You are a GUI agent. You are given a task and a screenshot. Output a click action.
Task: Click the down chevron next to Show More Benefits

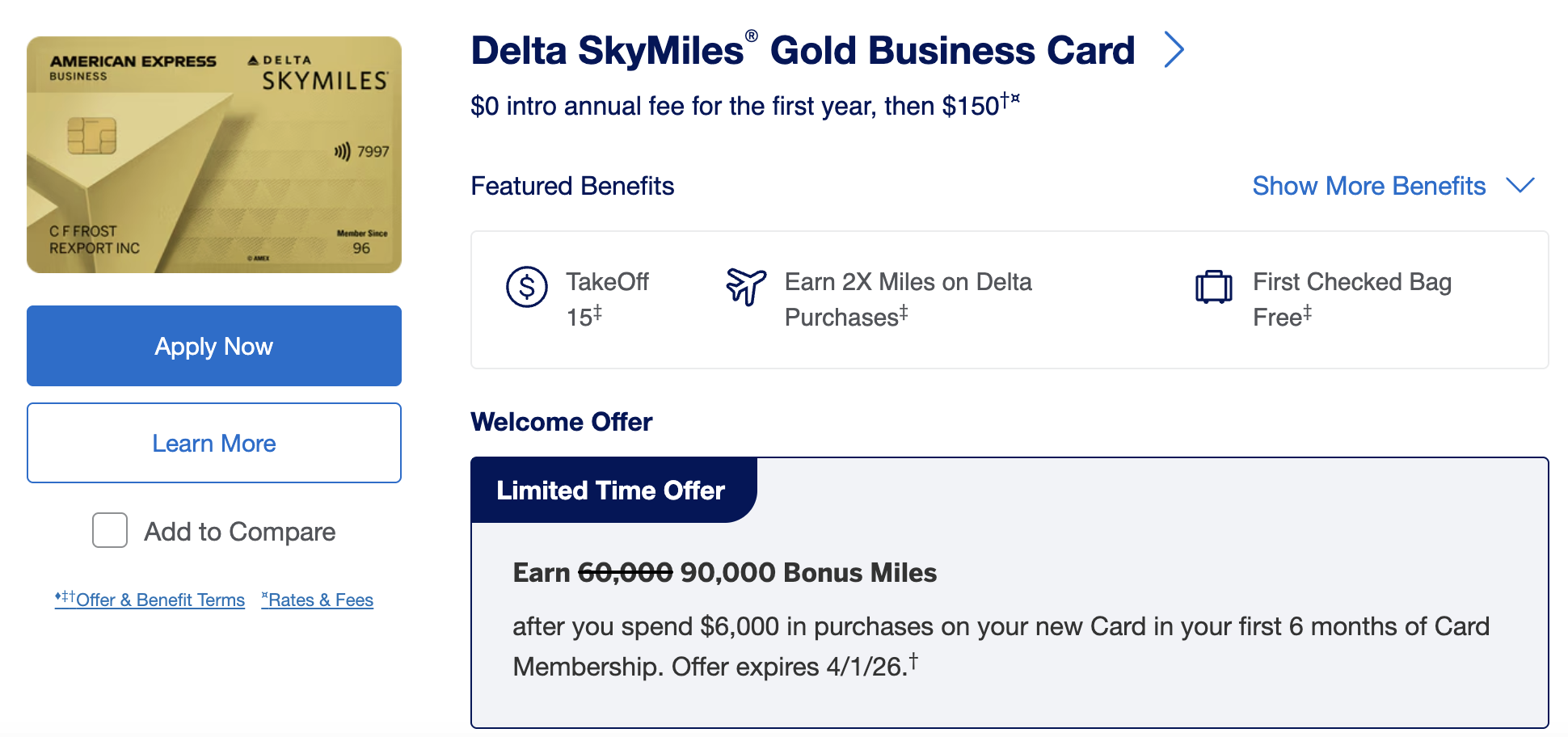(1520, 186)
